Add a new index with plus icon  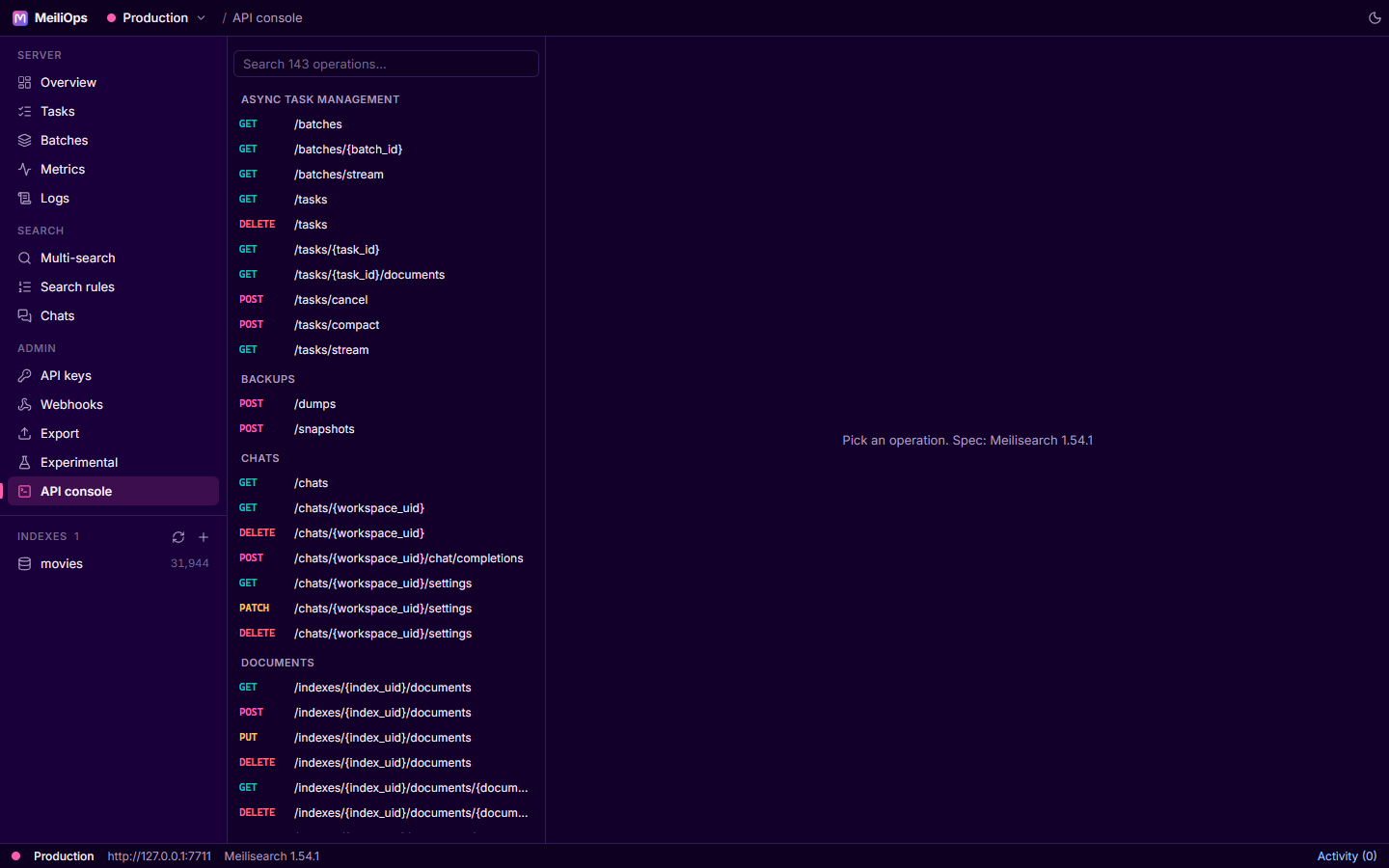(204, 537)
